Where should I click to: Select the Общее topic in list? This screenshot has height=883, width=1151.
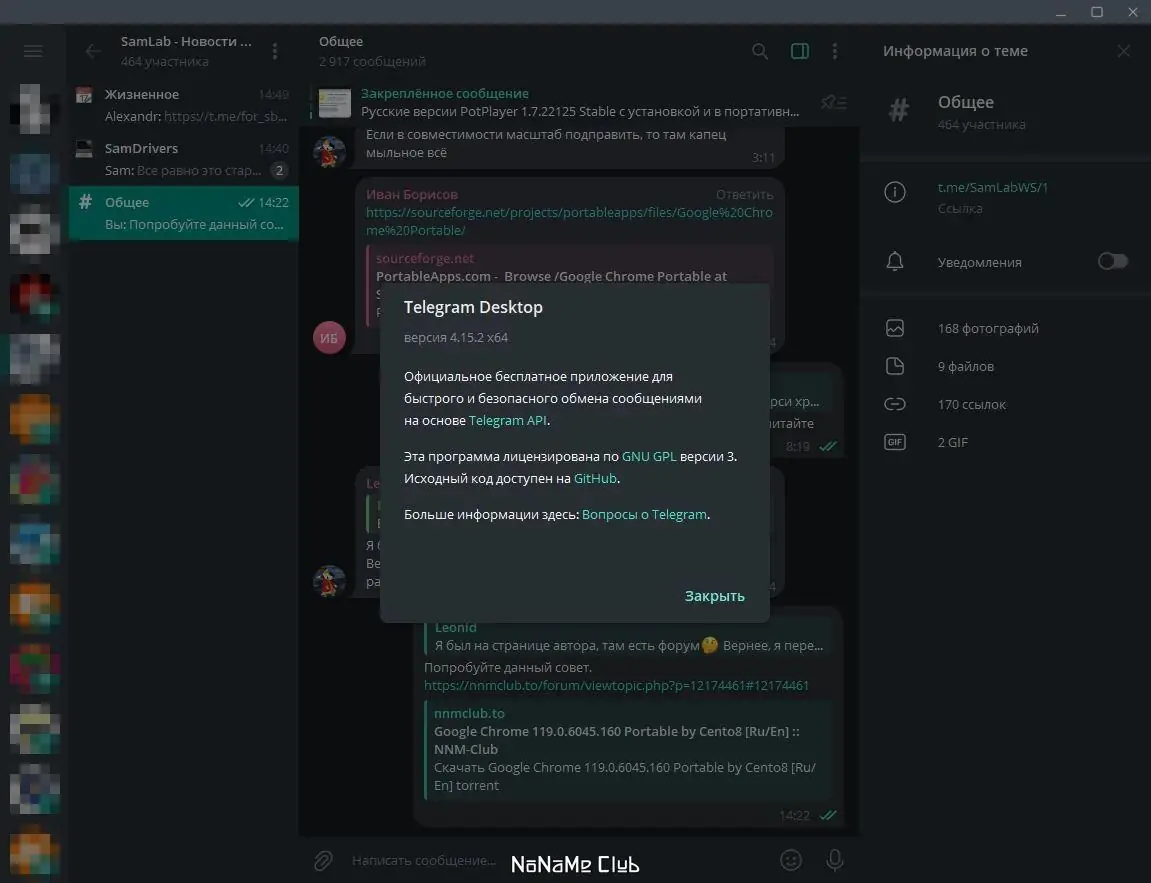click(184, 213)
